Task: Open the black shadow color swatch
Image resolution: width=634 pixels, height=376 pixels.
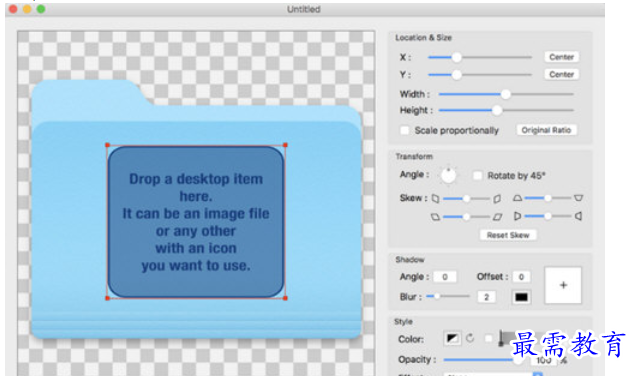Action: click(521, 297)
